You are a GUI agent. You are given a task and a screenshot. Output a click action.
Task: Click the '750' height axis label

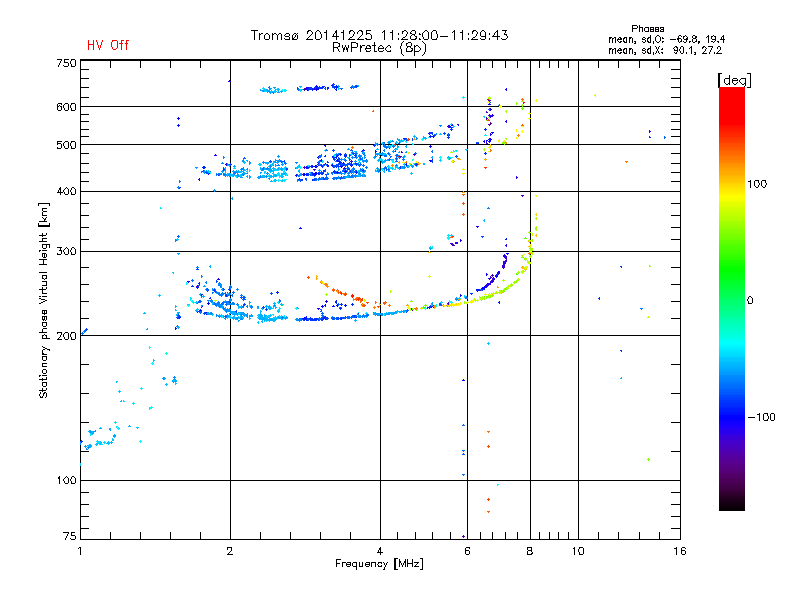(66, 63)
